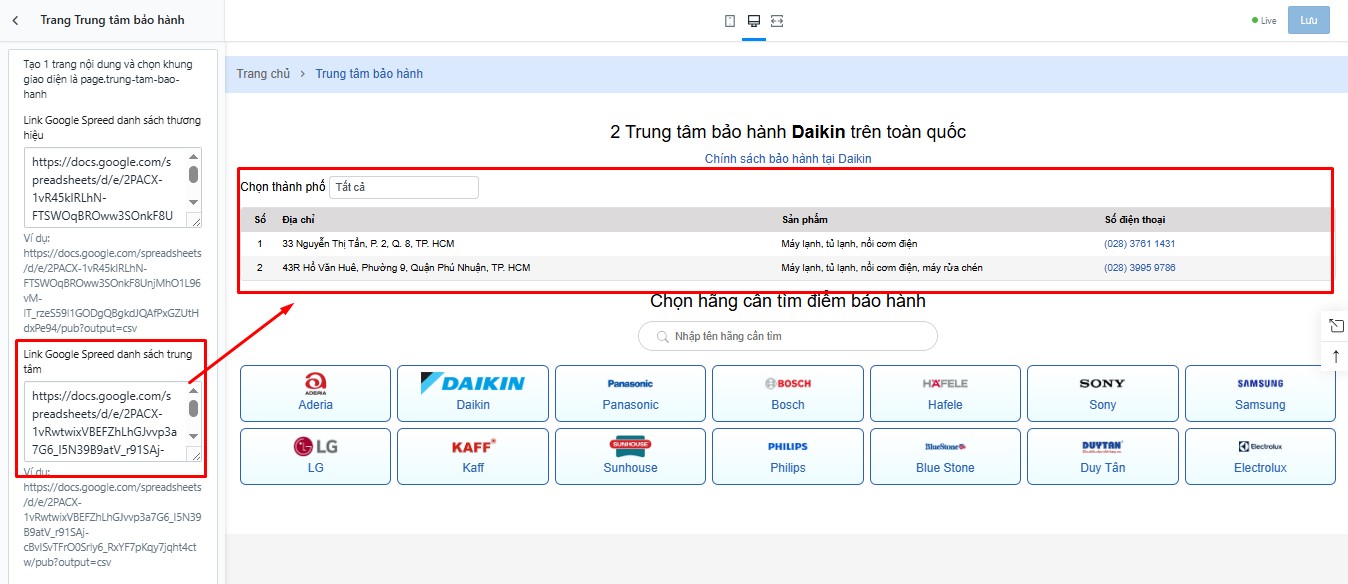
Task: Switch preview to desktop view
Action: 754,21
